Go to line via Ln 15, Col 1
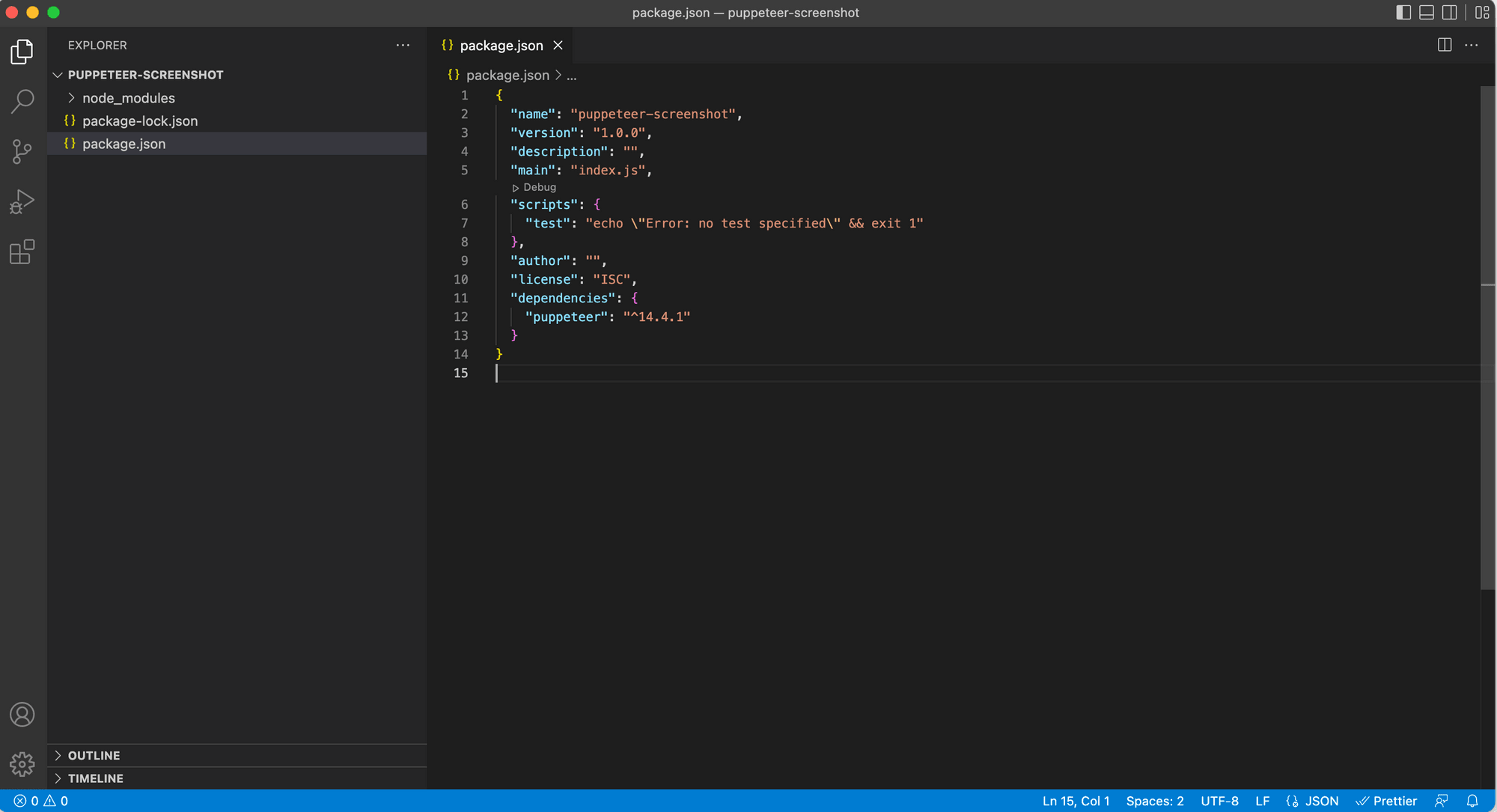The height and width of the screenshot is (812, 1497). (x=1076, y=801)
